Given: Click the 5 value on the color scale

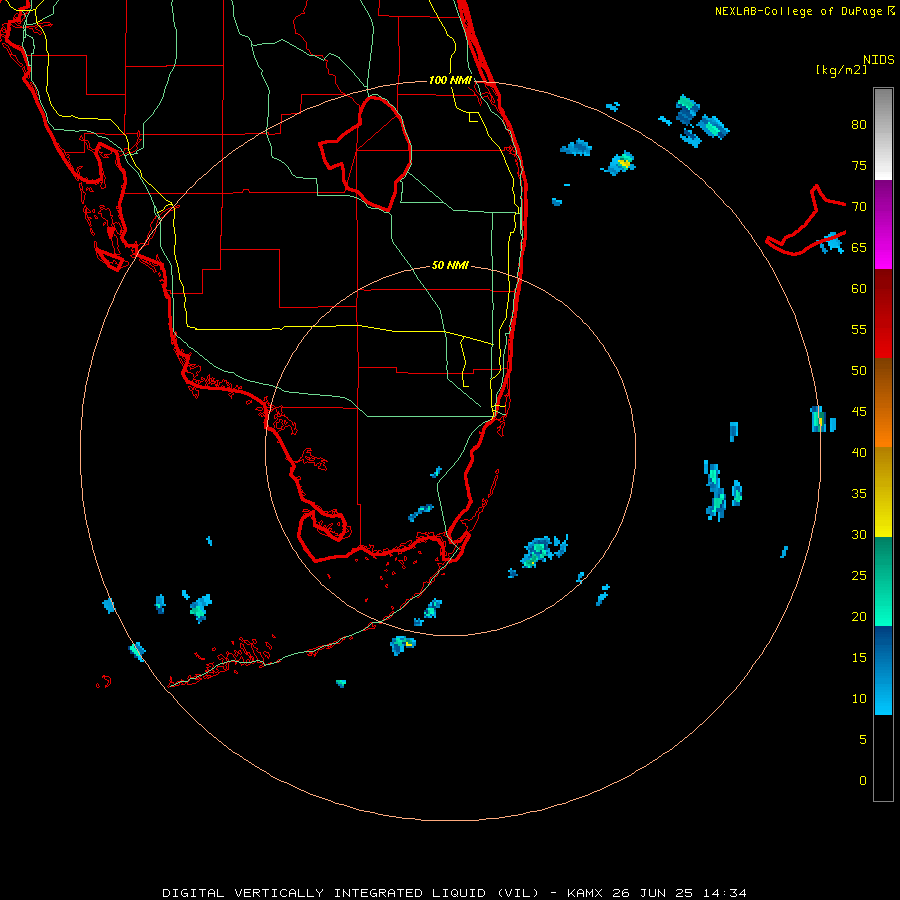Looking at the screenshot, I should tap(863, 740).
